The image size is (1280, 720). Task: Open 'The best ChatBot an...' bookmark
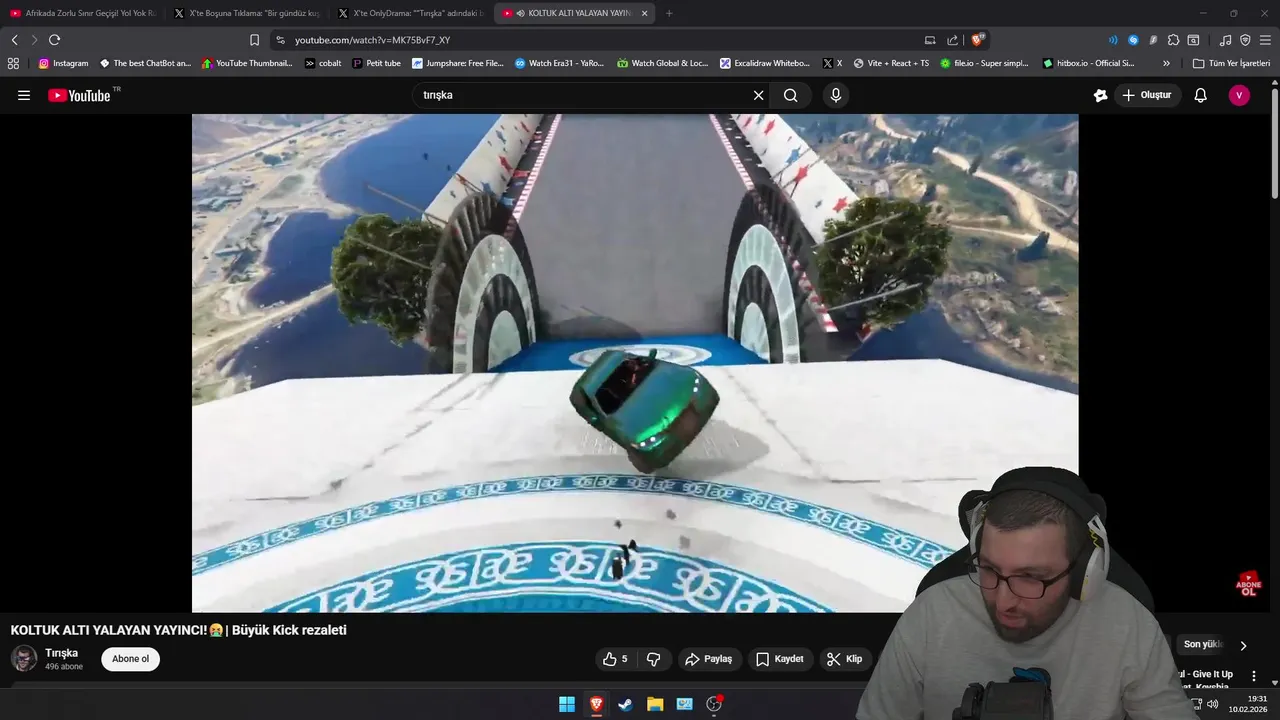pyautogui.click(x=145, y=63)
